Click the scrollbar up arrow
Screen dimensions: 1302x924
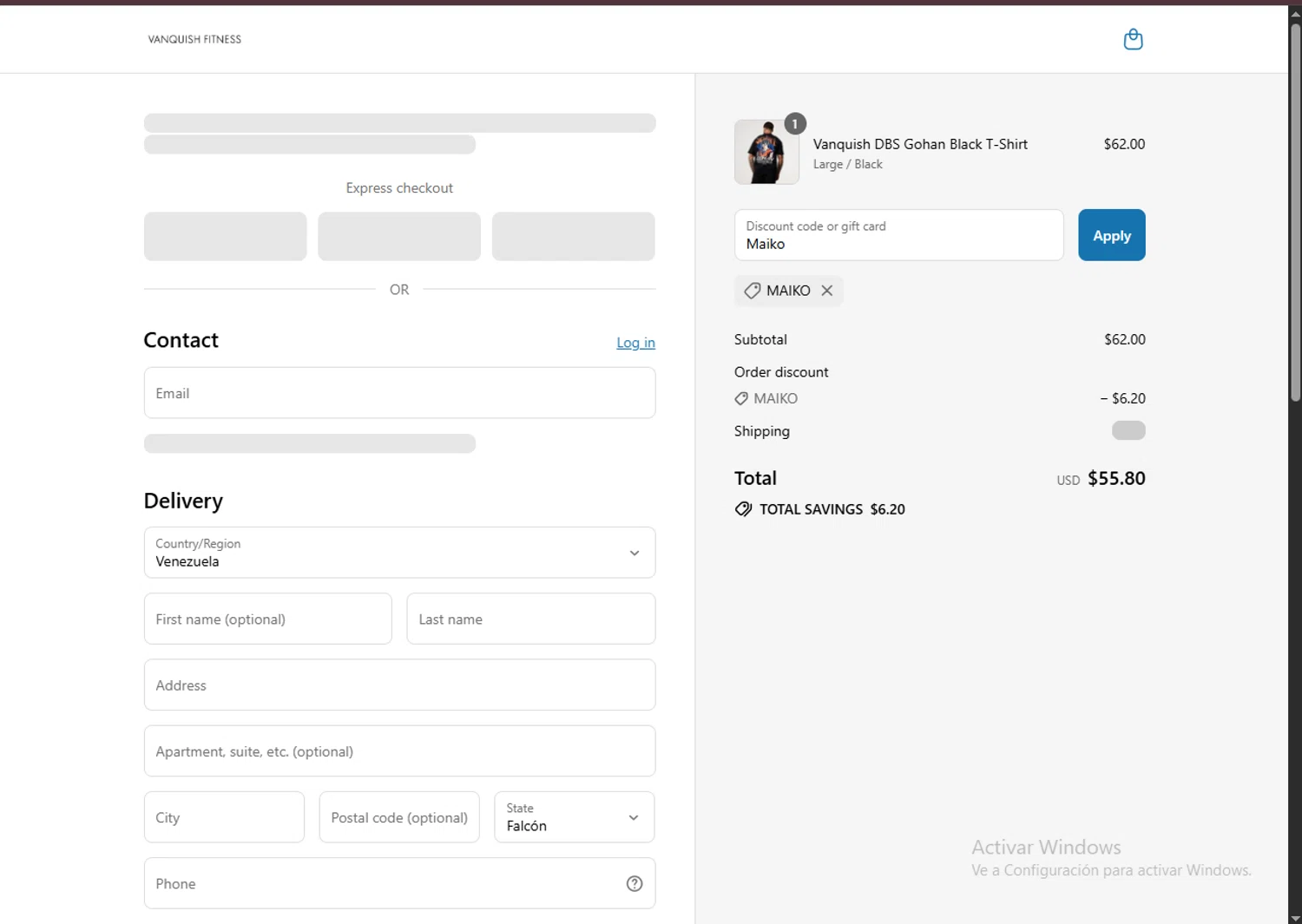tap(1295, 14)
